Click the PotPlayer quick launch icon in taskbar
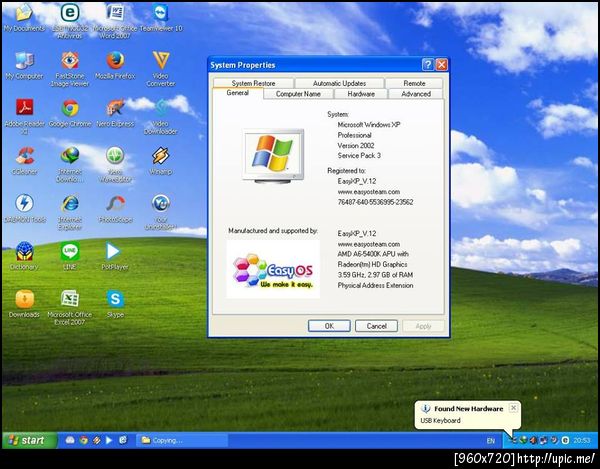600x469 pixels. click(109, 440)
